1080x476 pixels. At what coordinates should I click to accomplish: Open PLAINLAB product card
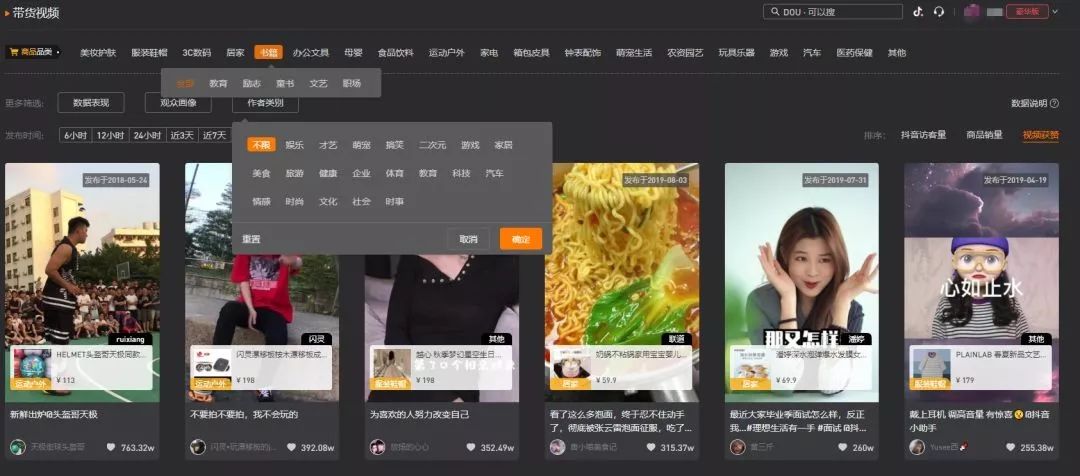pos(981,368)
